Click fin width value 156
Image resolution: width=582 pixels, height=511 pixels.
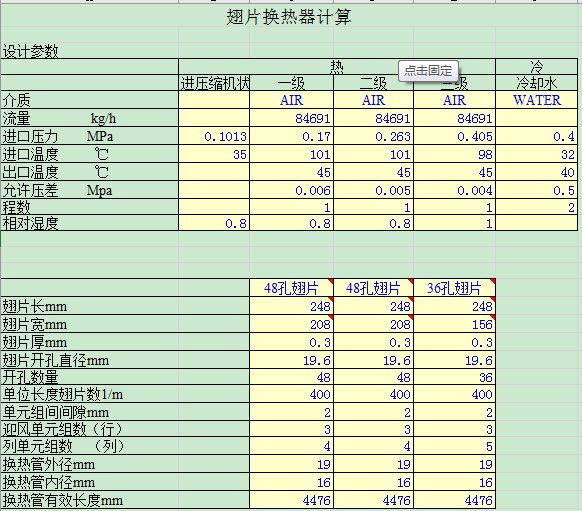point(455,324)
